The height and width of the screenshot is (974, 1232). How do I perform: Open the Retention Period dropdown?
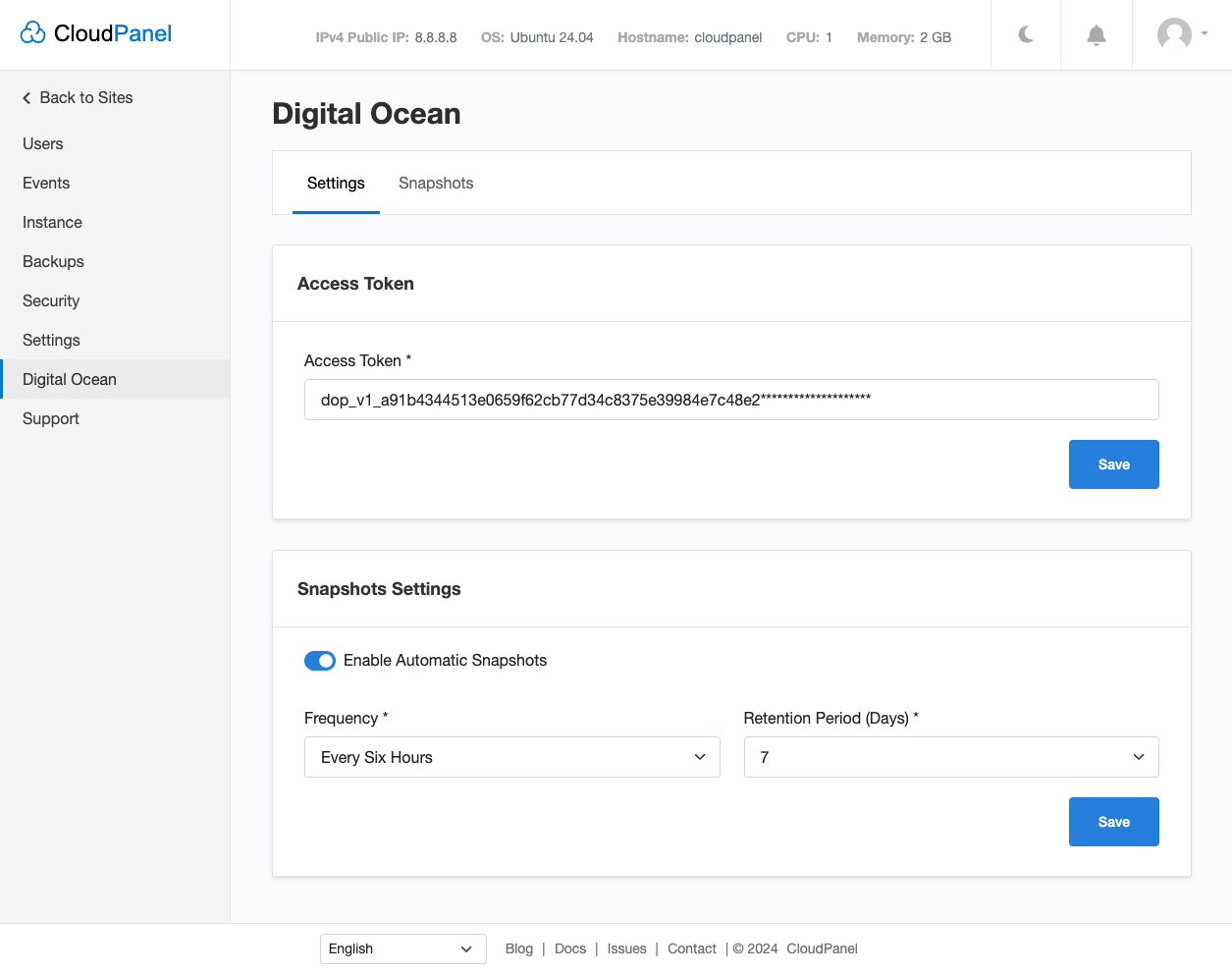(950, 757)
